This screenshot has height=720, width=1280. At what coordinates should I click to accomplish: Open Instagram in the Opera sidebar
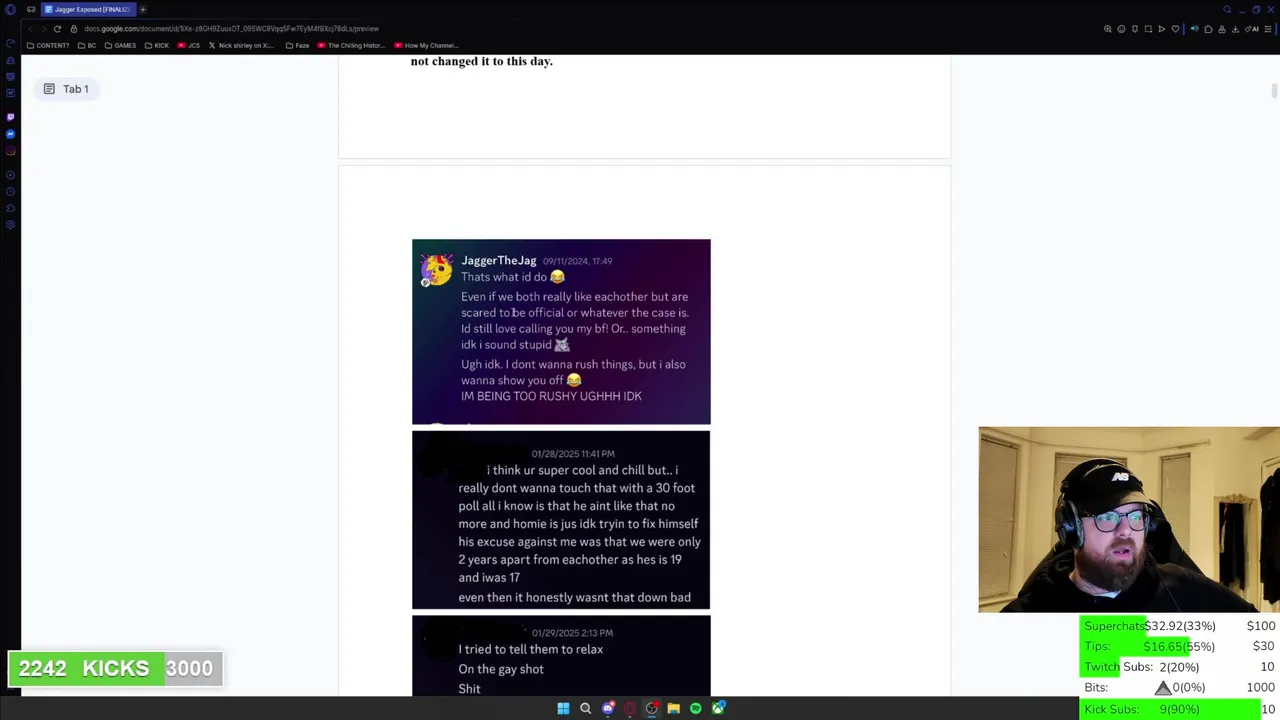(x=10, y=151)
